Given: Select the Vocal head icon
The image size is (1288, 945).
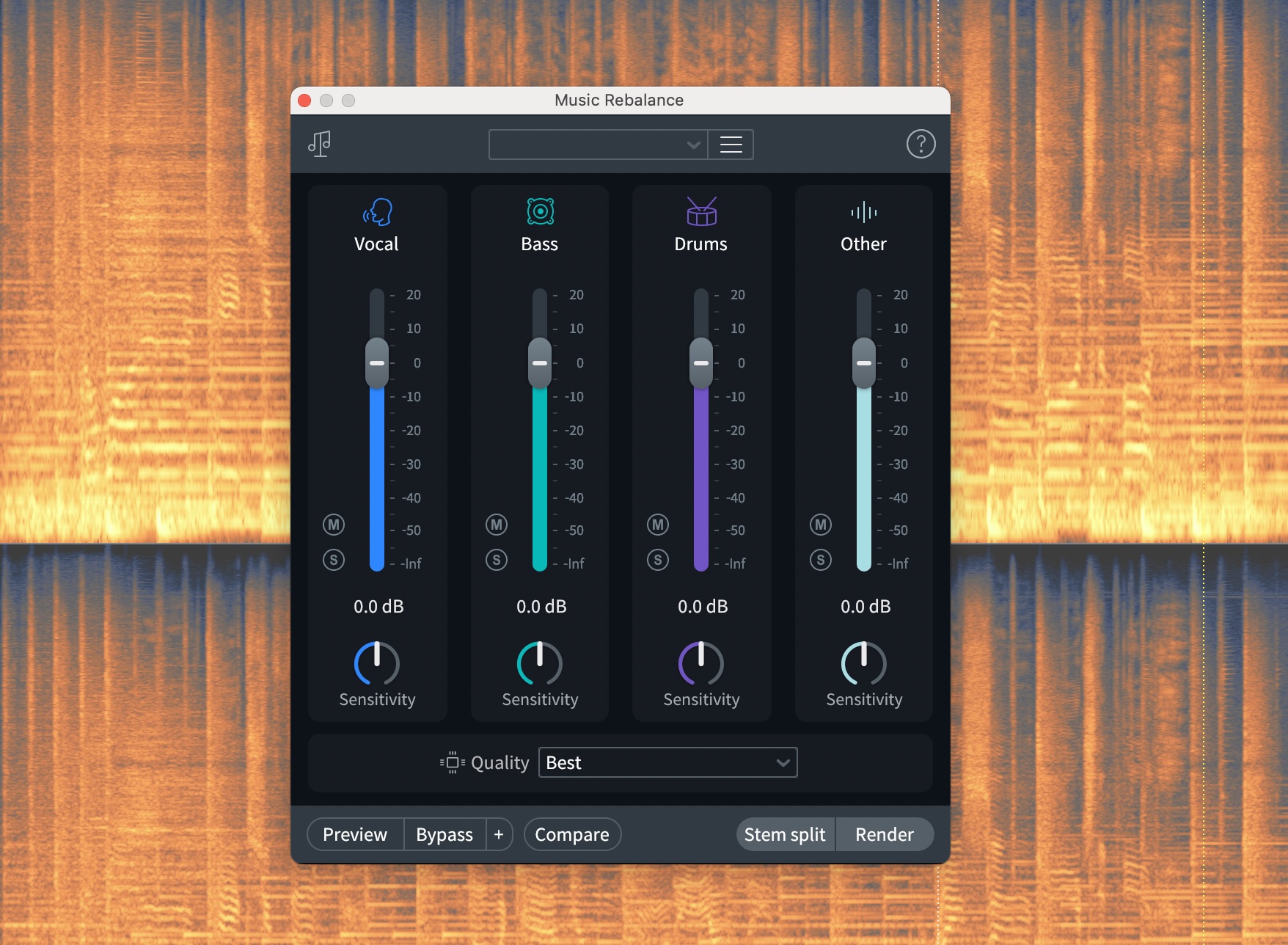Looking at the screenshot, I should pyautogui.click(x=377, y=214).
